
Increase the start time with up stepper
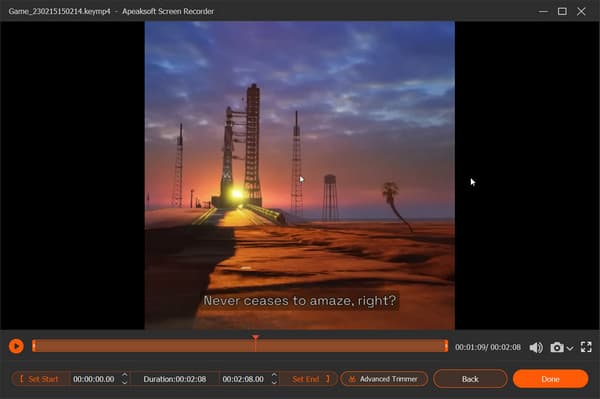(124, 375)
